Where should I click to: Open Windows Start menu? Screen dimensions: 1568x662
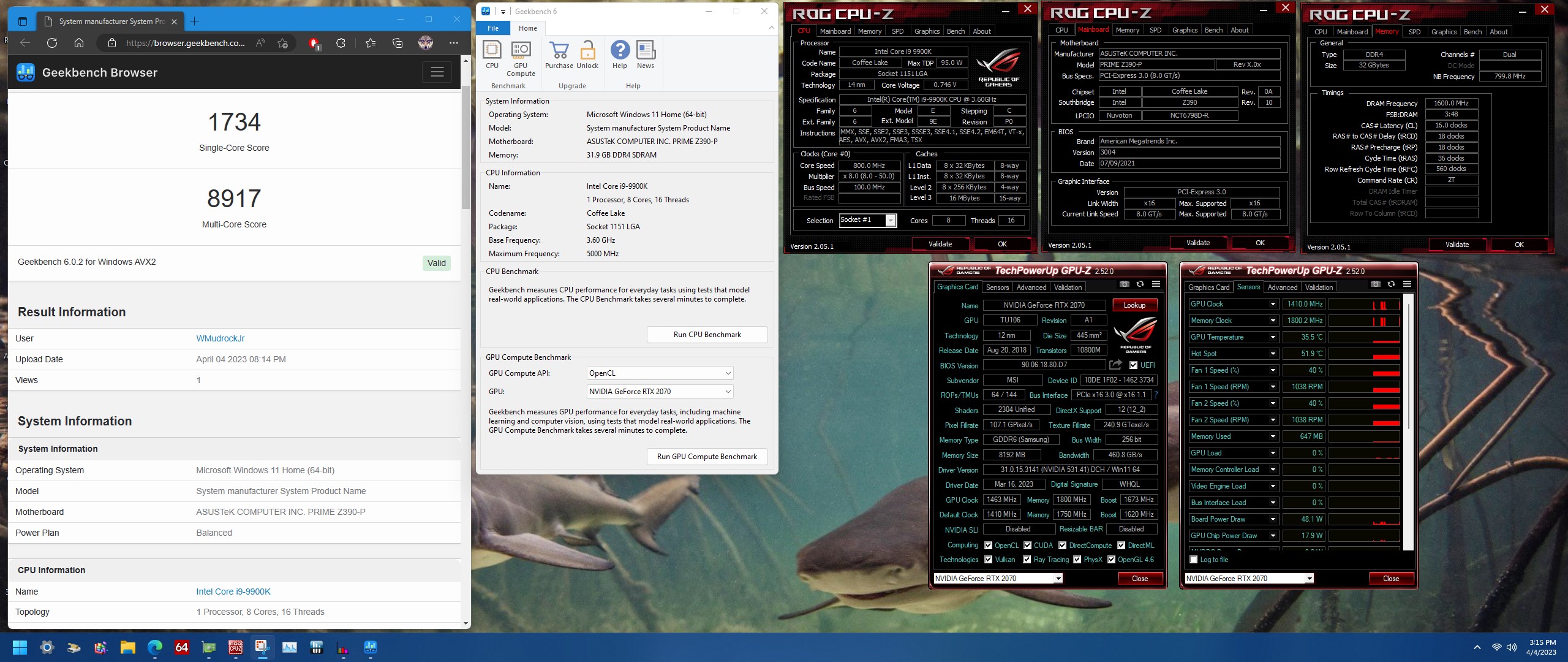coord(20,647)
